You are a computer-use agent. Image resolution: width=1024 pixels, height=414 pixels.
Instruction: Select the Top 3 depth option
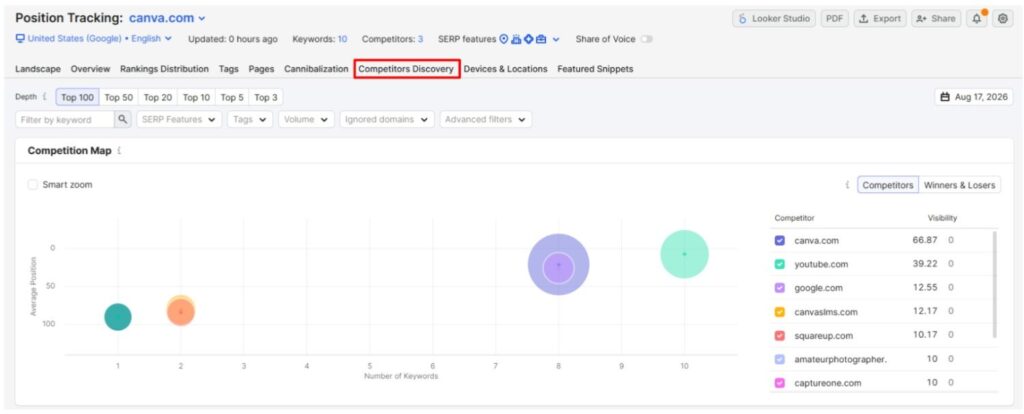(266, 97)
